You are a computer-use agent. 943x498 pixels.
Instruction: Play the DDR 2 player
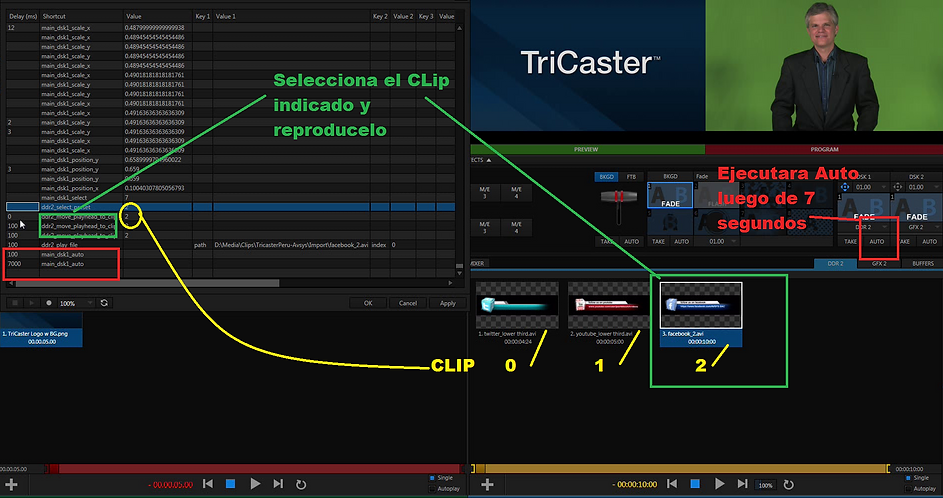pos(719,484)
